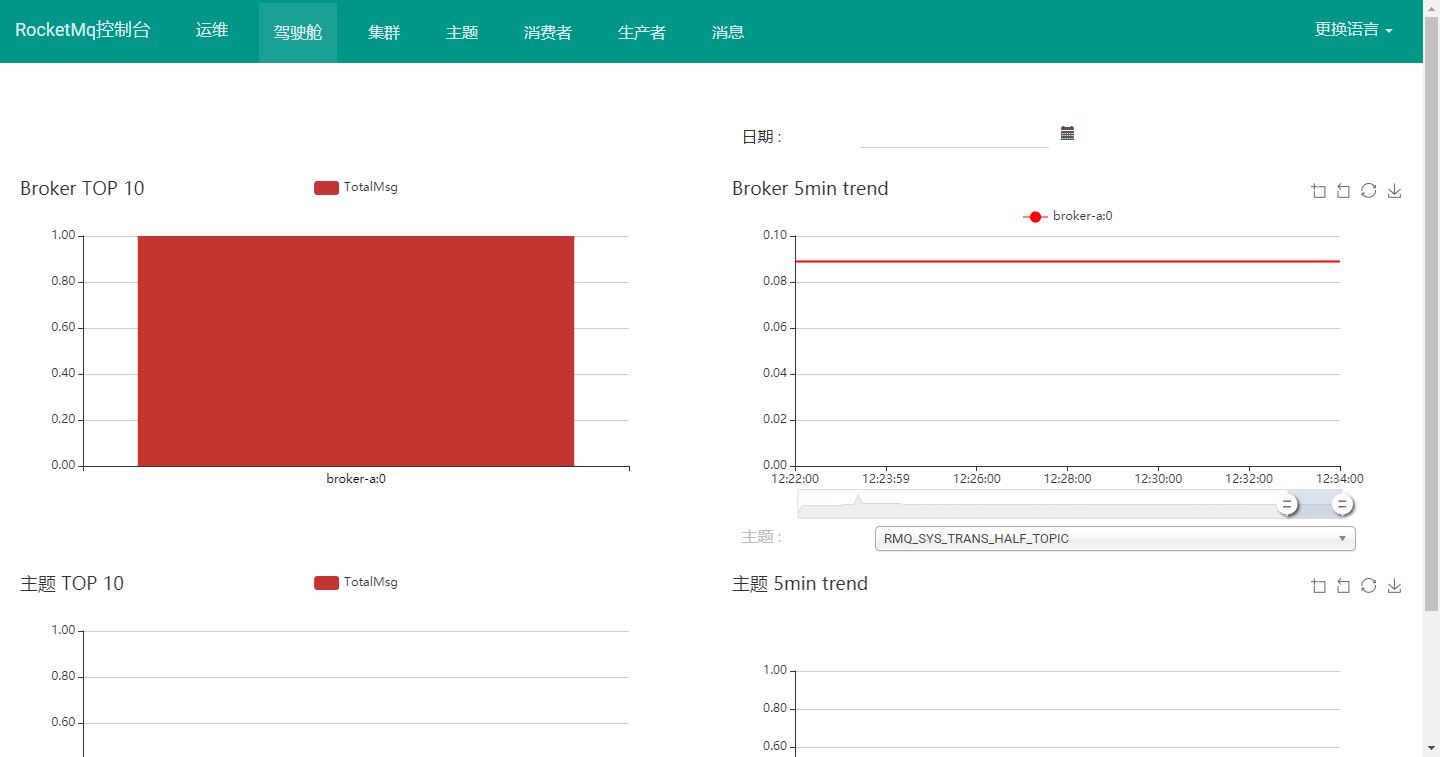This screenshot has height=757, width=1440.
Task: Toggle broker-a:0 legend in Broker trend chart
Action: (x=1068, y=216)
